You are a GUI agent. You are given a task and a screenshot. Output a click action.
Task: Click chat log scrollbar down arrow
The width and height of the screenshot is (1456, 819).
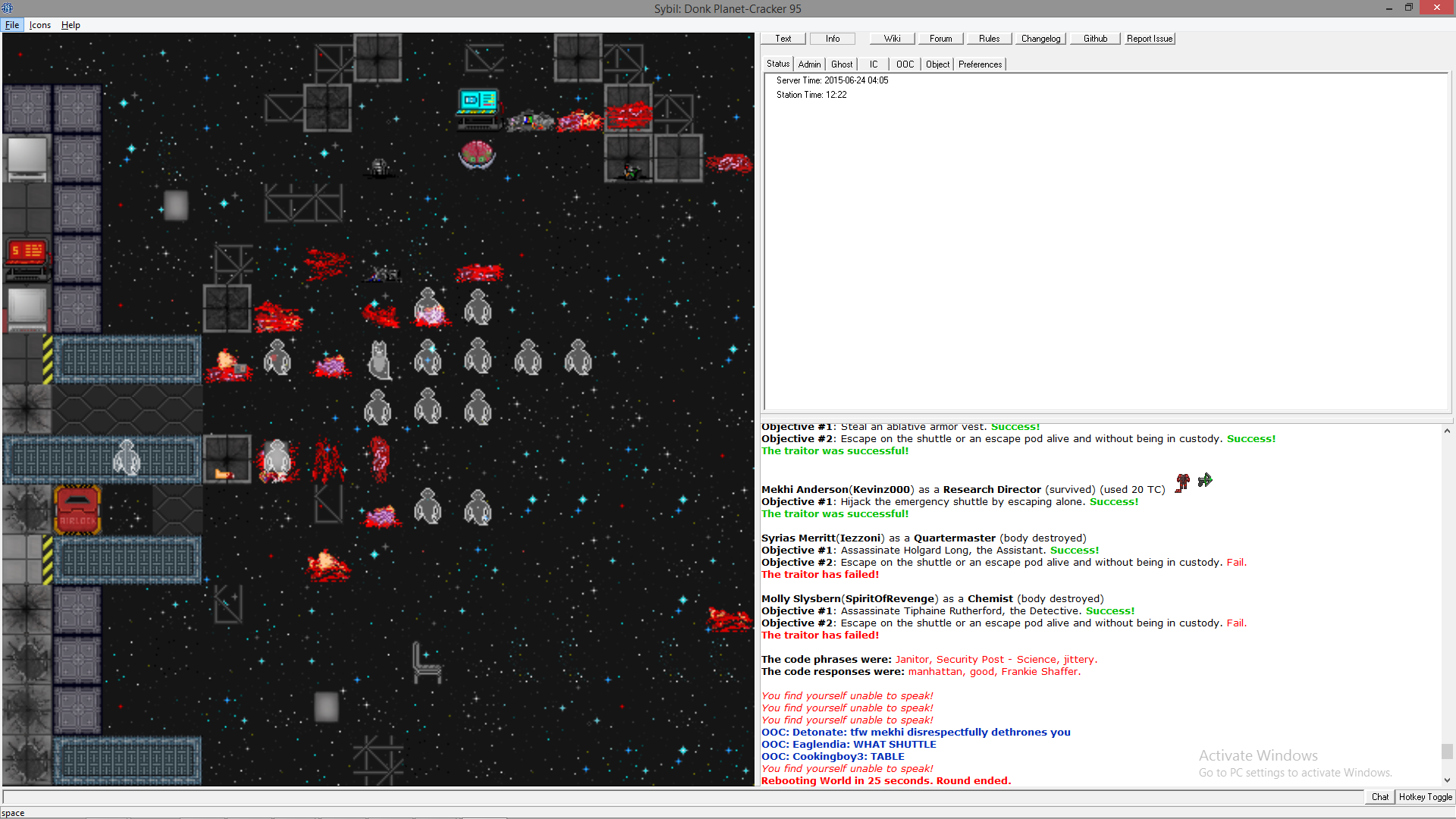(x=1447, y=780)
